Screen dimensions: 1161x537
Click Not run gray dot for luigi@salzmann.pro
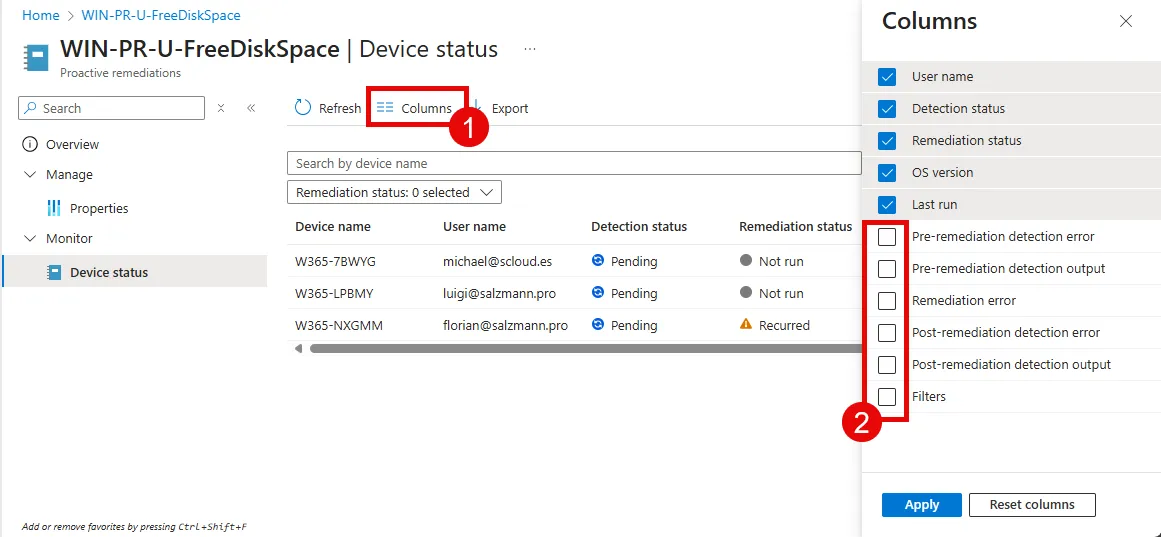click(746, 293)
